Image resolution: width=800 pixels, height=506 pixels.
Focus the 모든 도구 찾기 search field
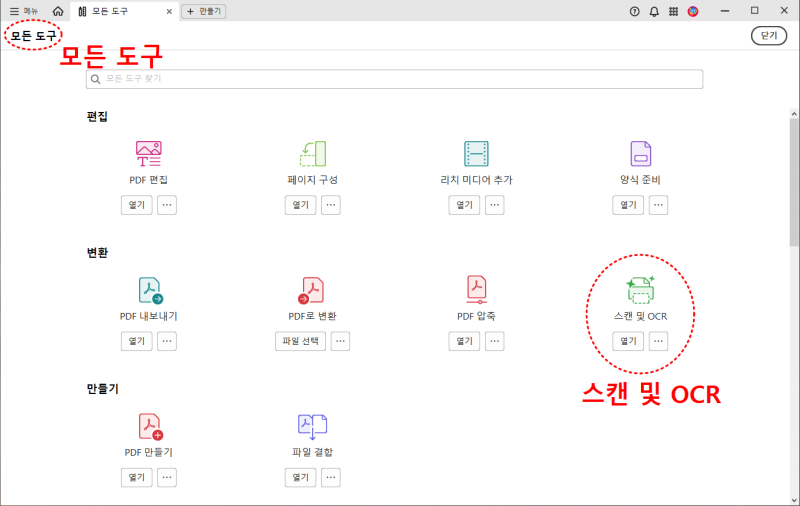coord(394,79)
